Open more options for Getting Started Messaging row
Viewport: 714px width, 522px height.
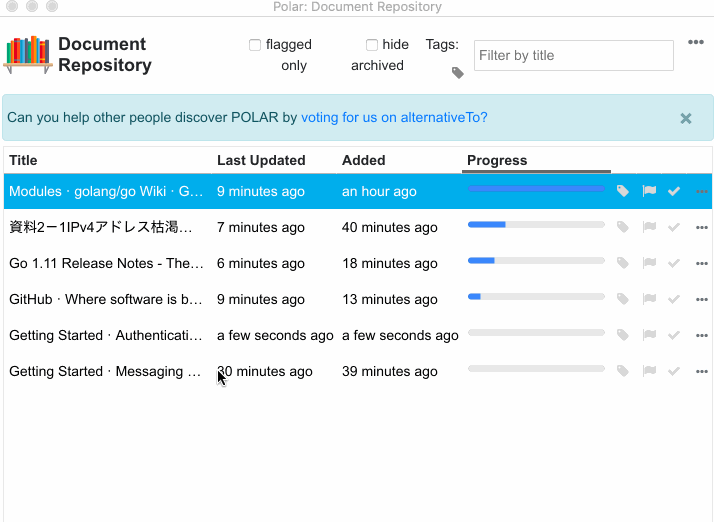[x=702, y=371]
